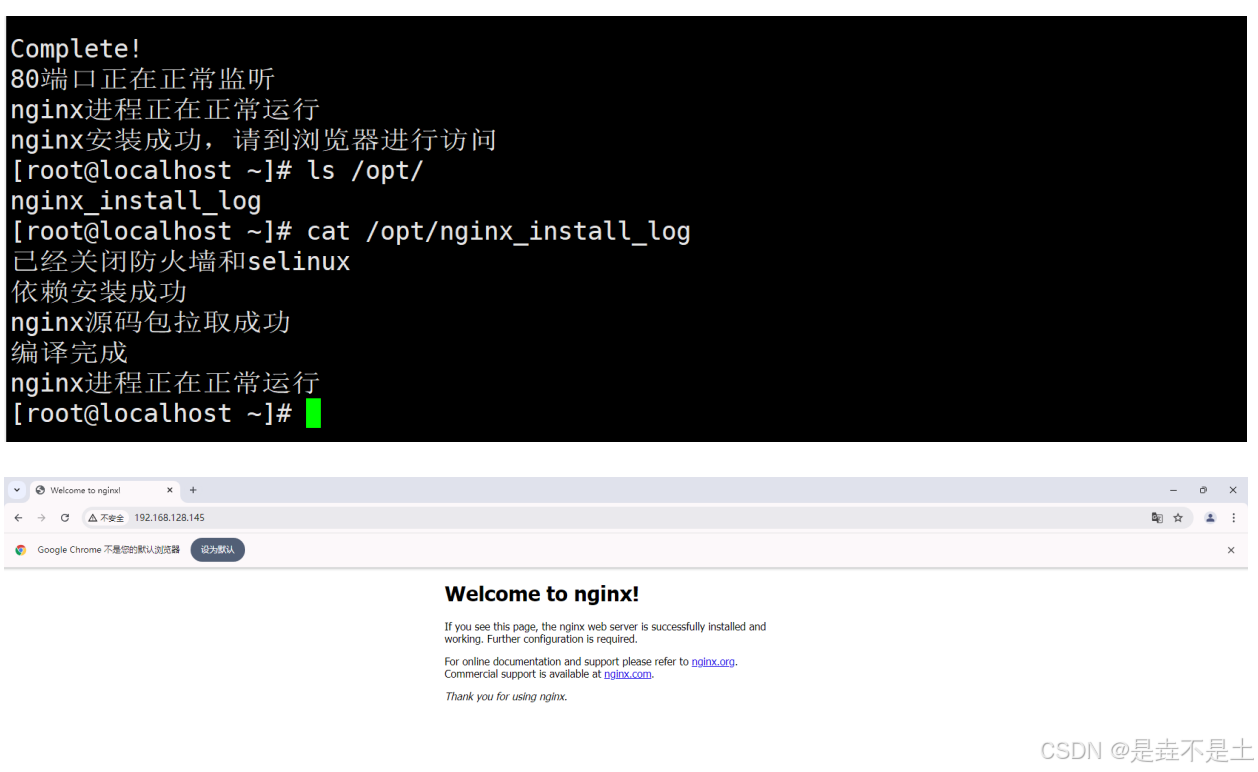1258x772 pixels.
Task: Open the nginx.com link
Action: click(628, 674)
